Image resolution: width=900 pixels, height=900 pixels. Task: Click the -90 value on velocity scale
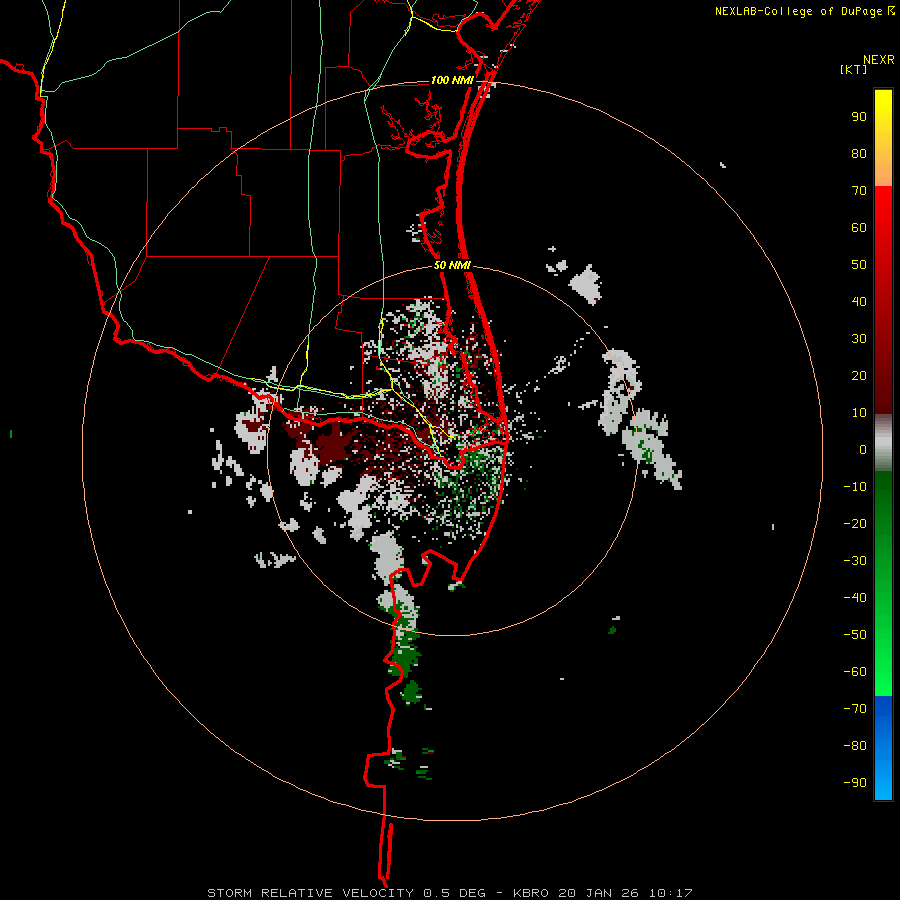click(x=855, y=783)
